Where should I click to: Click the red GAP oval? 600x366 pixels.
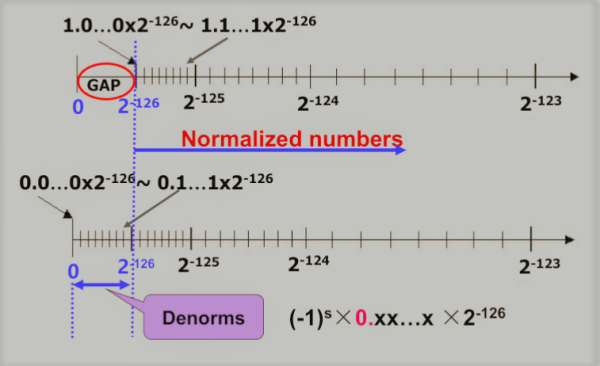pyautogui.click(x=106, y=82)
